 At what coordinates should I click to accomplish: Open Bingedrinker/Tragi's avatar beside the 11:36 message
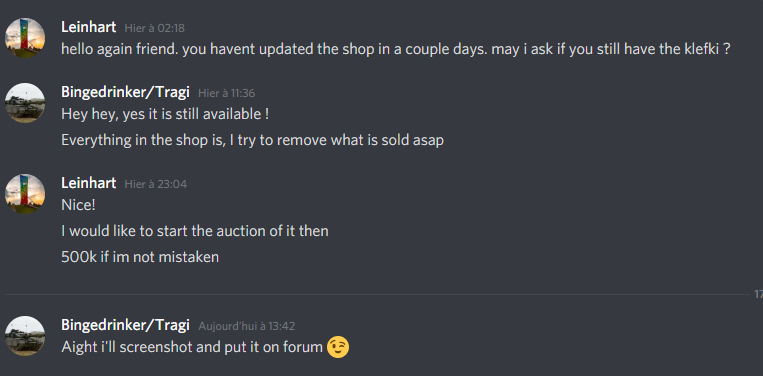tap(25, 103)
